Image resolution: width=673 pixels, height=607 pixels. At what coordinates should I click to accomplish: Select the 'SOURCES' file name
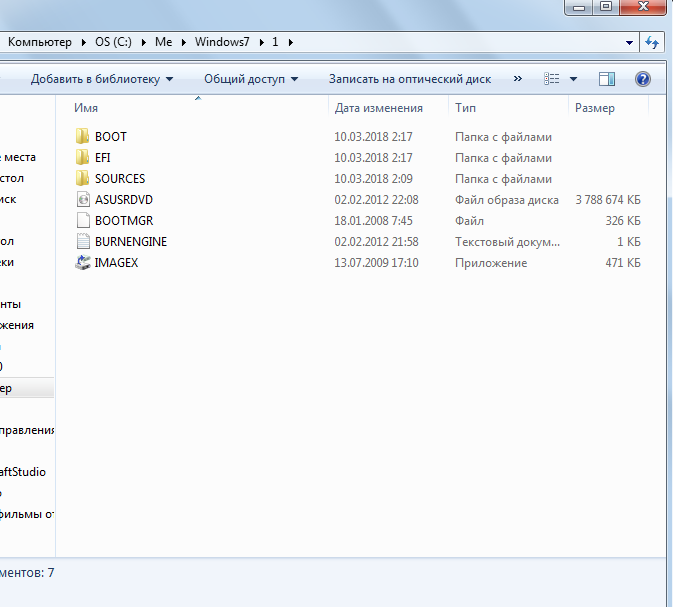click(120, 179)
